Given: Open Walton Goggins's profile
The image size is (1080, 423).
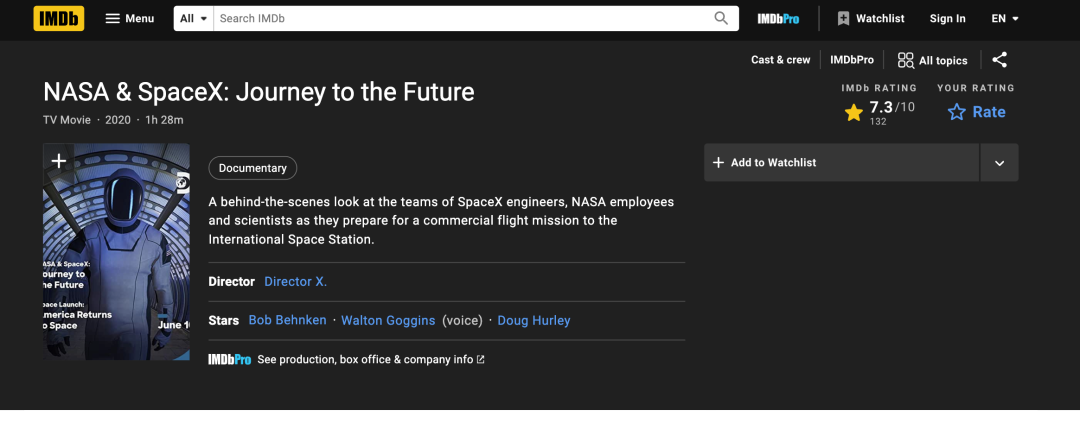Looking at the screenshot, I should pyautogui.click(x=388, y=320).
